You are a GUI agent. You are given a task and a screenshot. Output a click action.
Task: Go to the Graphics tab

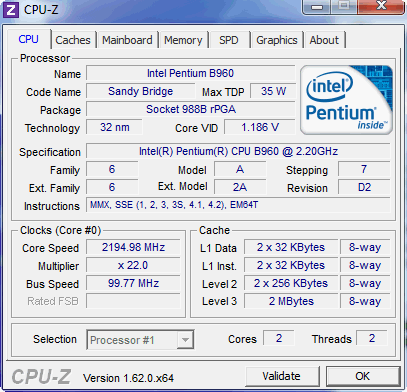[x=277, y=40]
